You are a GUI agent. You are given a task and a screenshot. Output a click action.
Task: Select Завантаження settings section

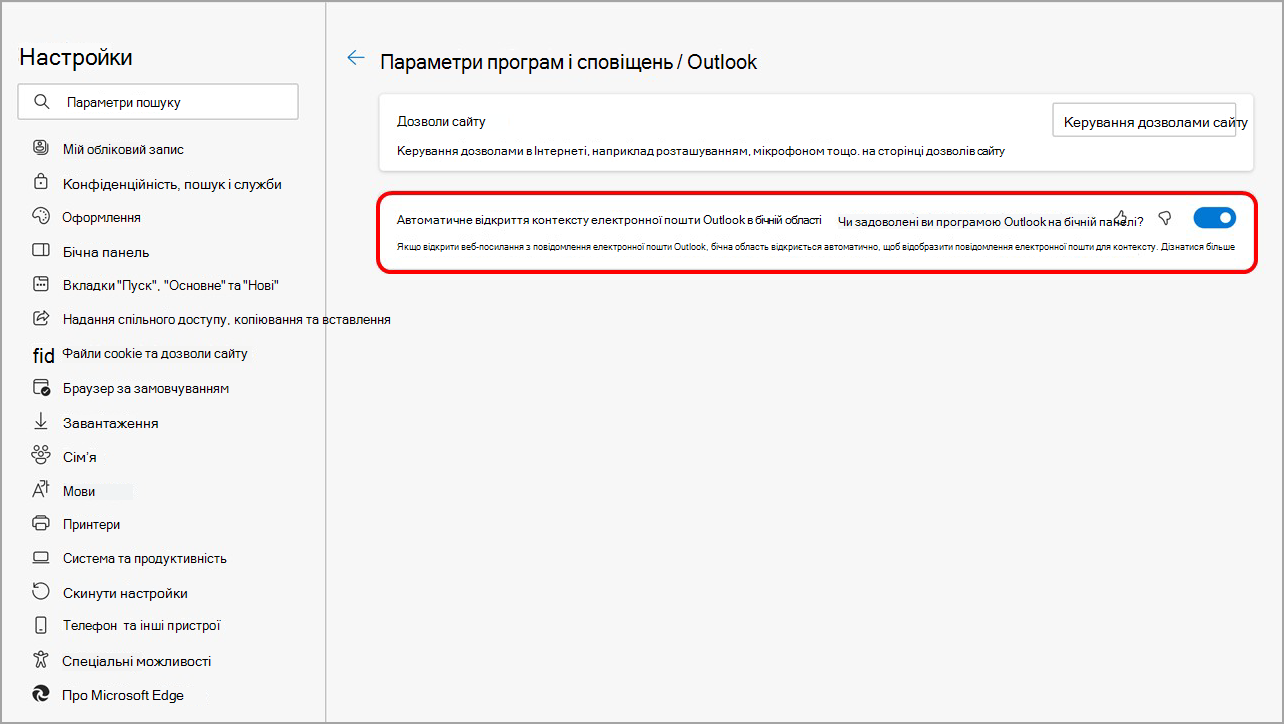click(x=110, y=423)
